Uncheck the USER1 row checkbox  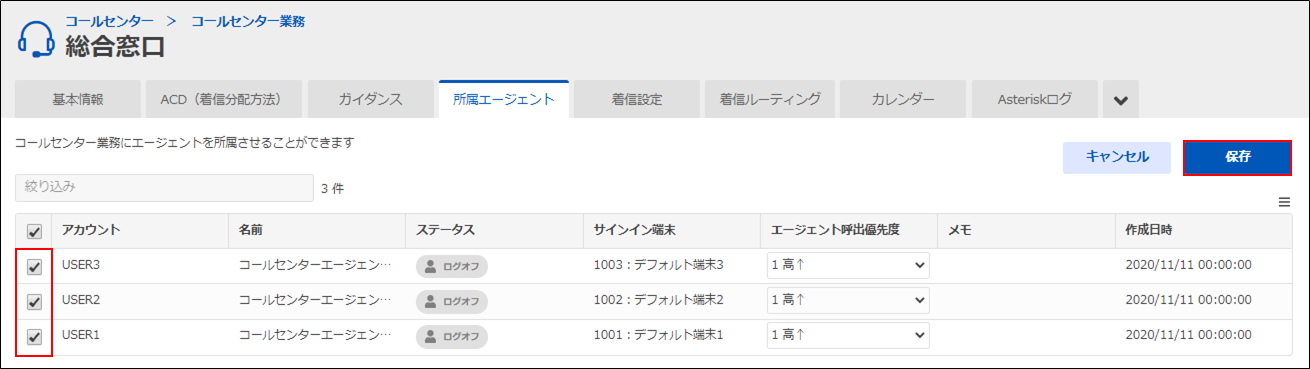[34, 335]
